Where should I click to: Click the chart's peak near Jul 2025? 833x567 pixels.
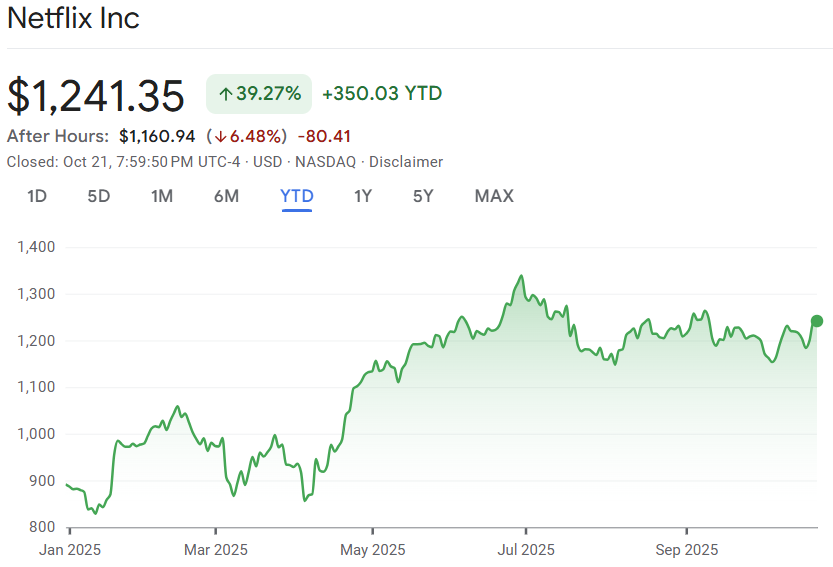click(x=521, y=276)
